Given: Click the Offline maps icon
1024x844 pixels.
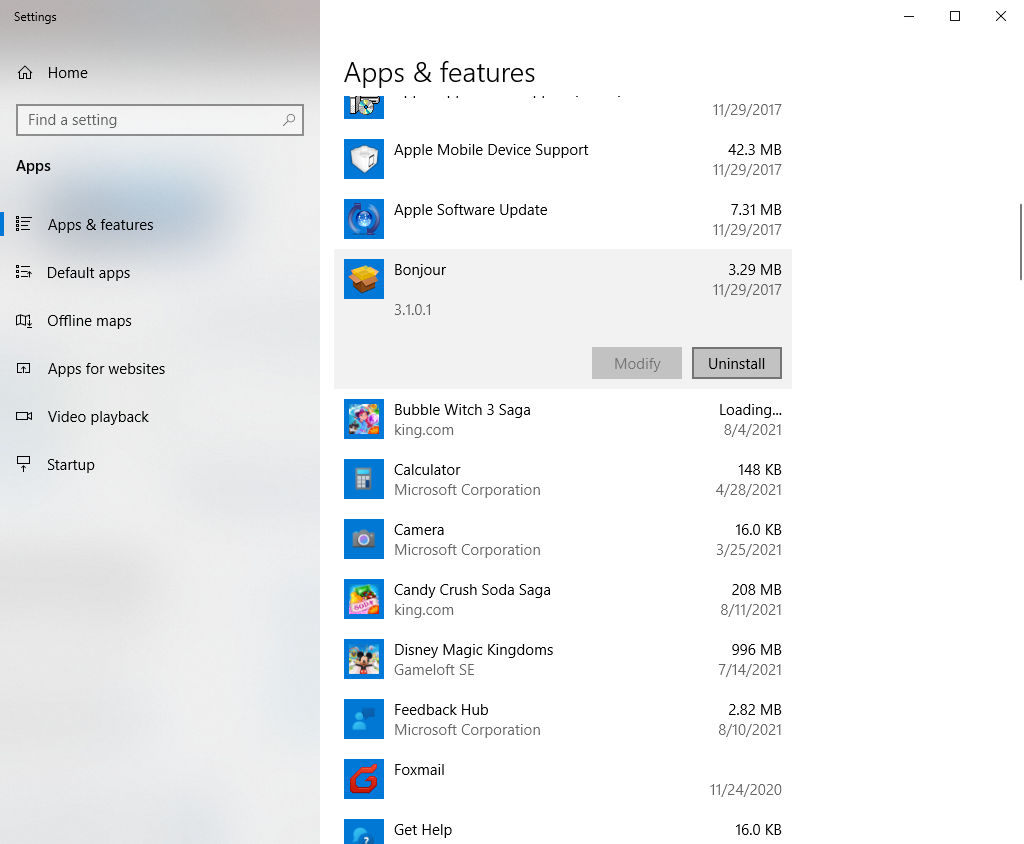Looking at the screenshot, I should point(24,320).
